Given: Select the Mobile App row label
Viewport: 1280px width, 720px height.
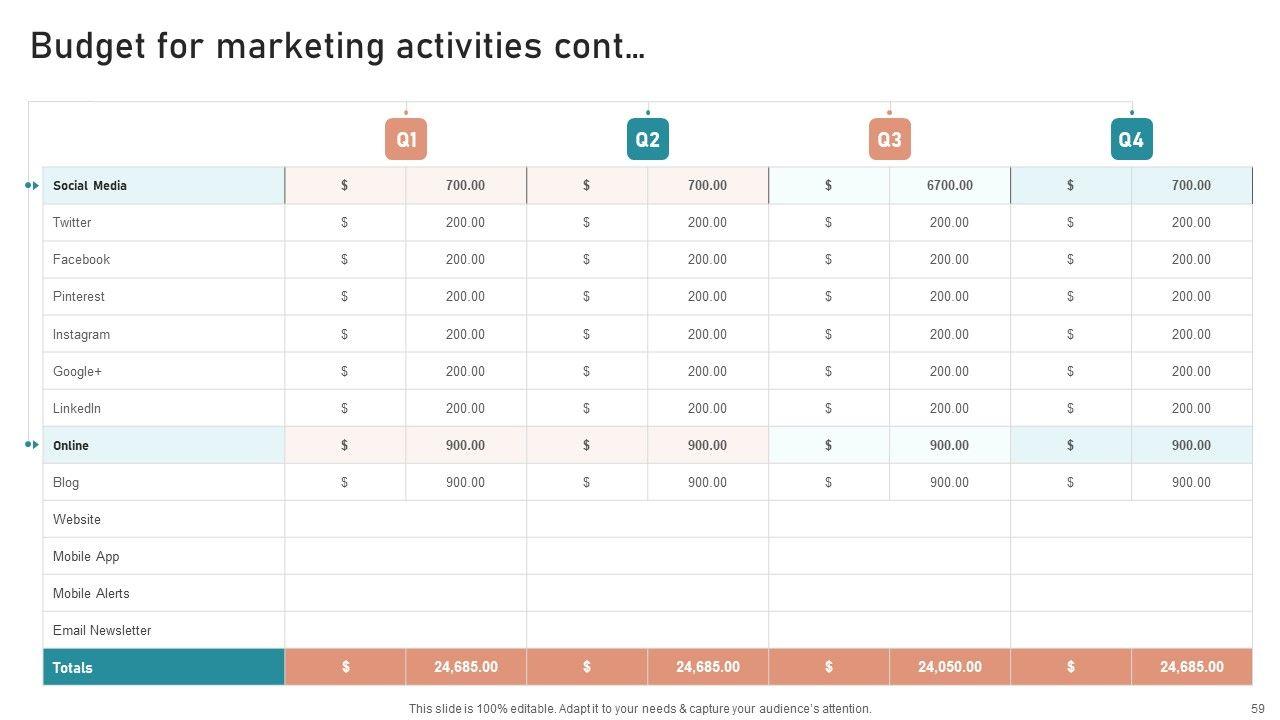Looking at the screenshot, I should tap(86, 557).
